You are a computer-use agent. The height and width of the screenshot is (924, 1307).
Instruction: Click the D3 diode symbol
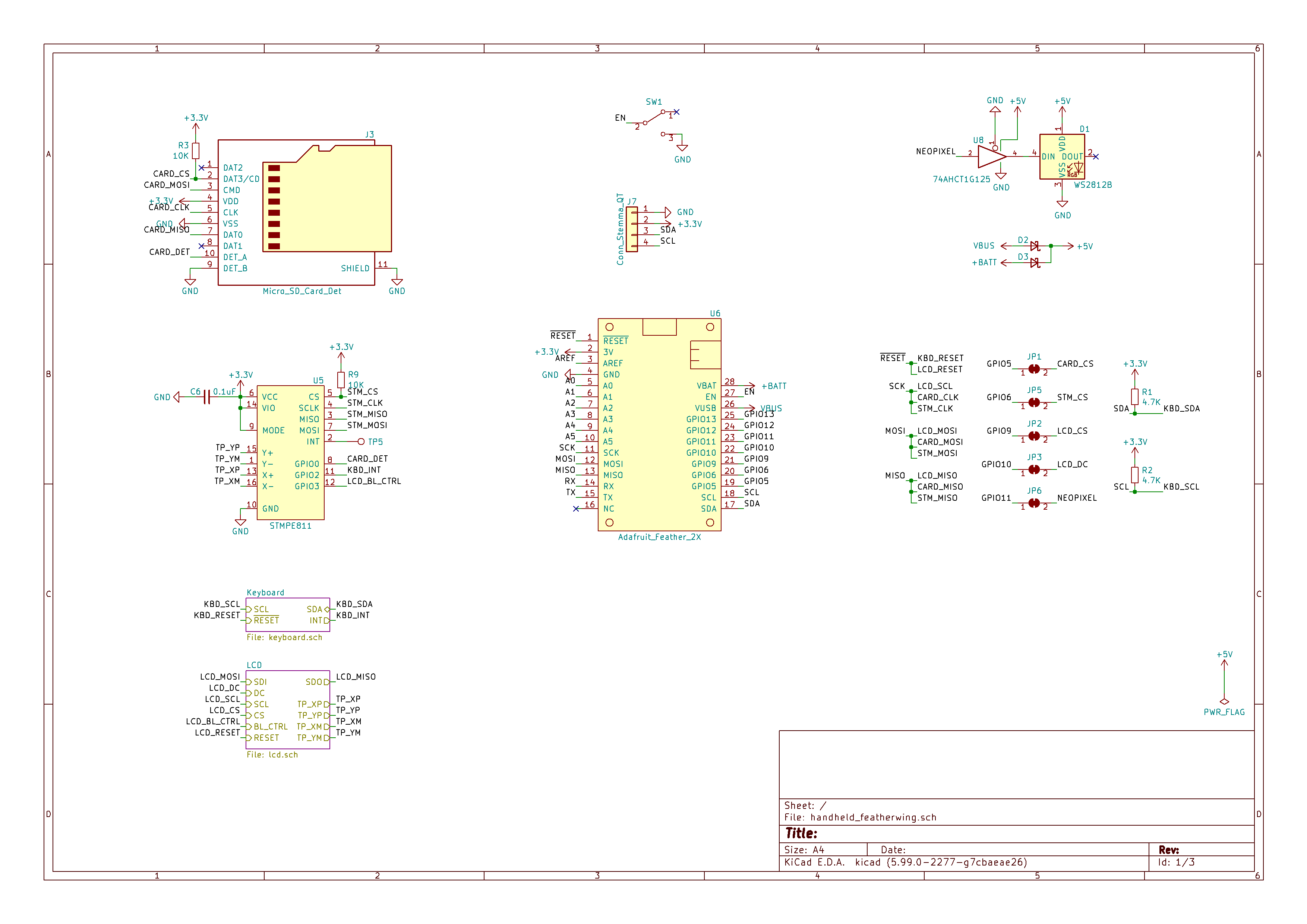point(1035,263)
